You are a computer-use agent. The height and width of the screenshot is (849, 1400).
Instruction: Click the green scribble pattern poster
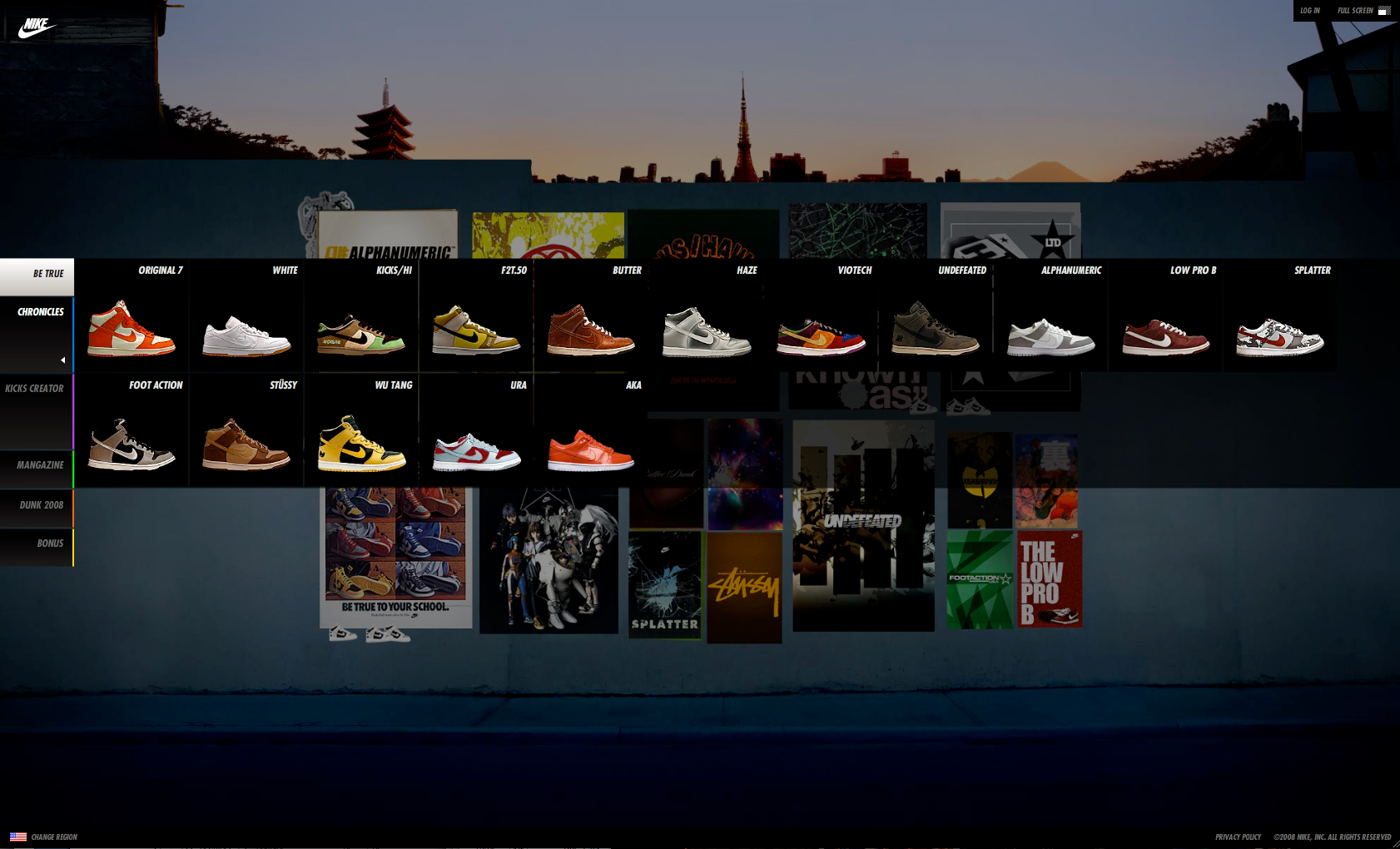tap(858, 231)
